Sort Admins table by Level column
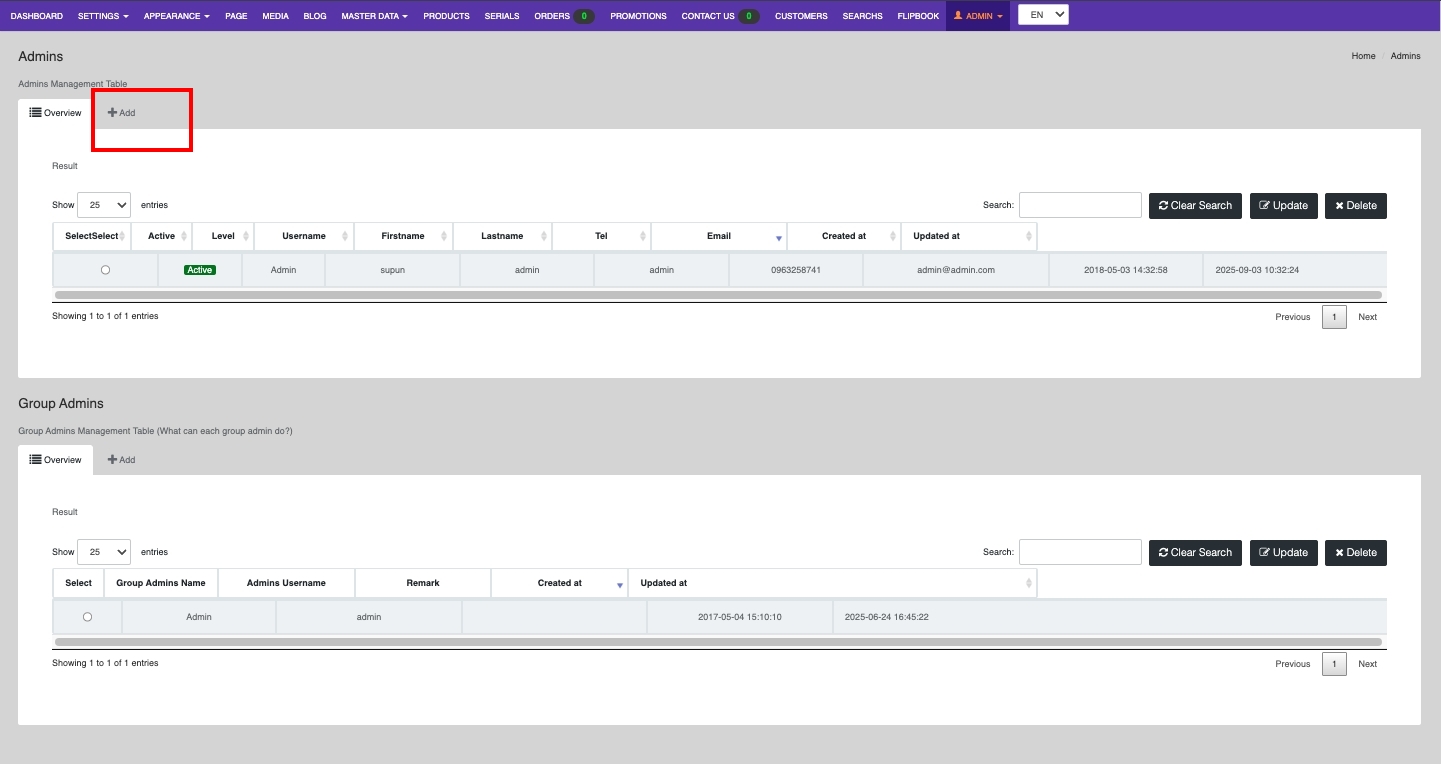 223,236
